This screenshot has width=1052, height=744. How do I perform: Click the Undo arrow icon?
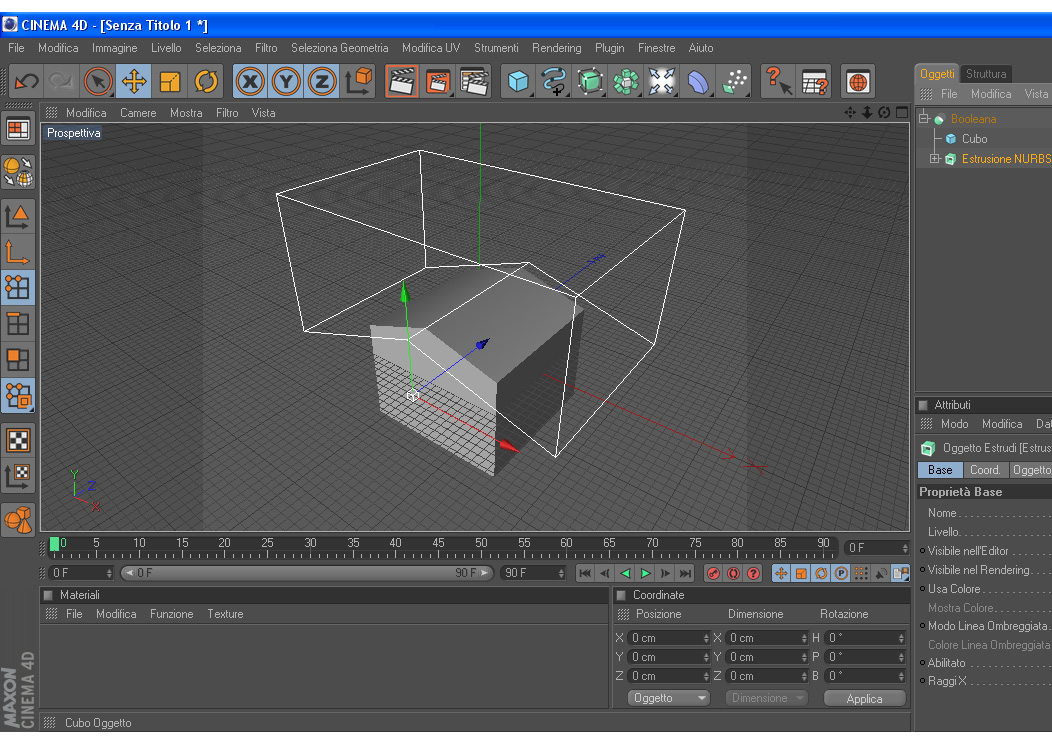[27, 81]
